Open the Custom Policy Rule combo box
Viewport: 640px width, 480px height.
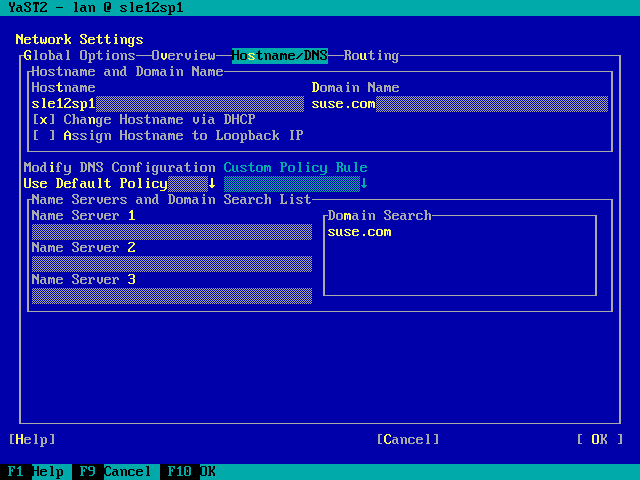tap(295, 184)
